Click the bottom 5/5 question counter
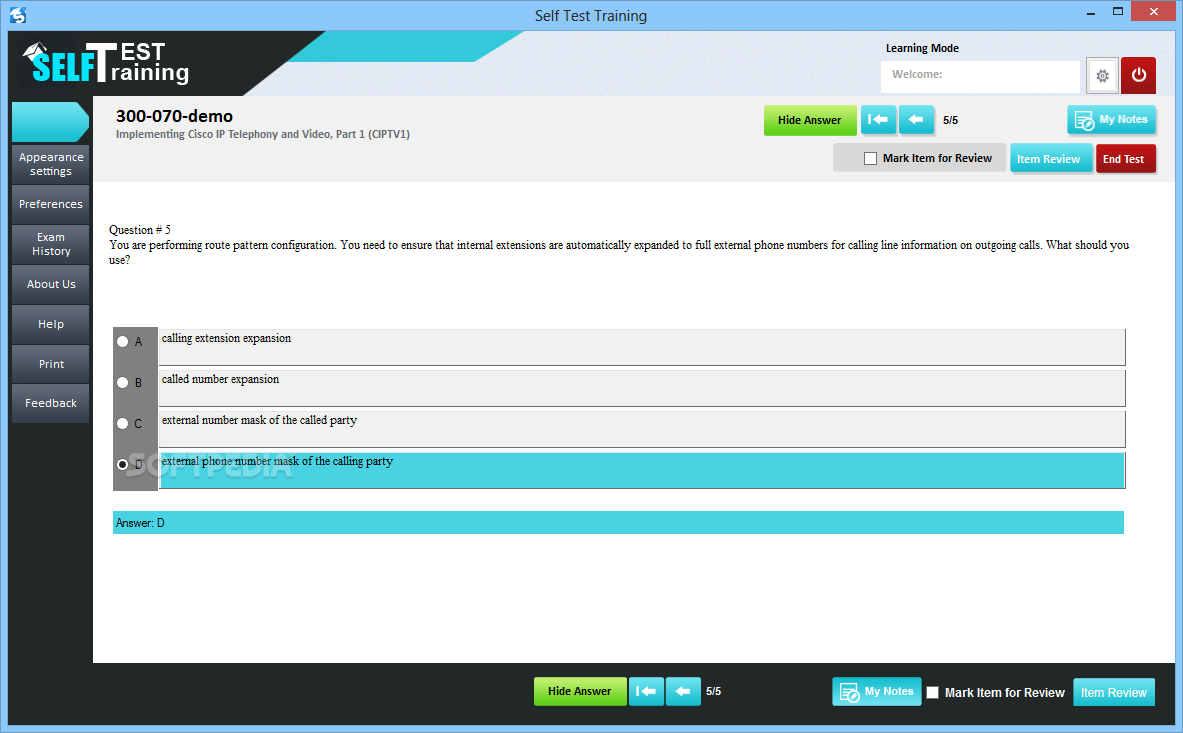 pos(714,692)
